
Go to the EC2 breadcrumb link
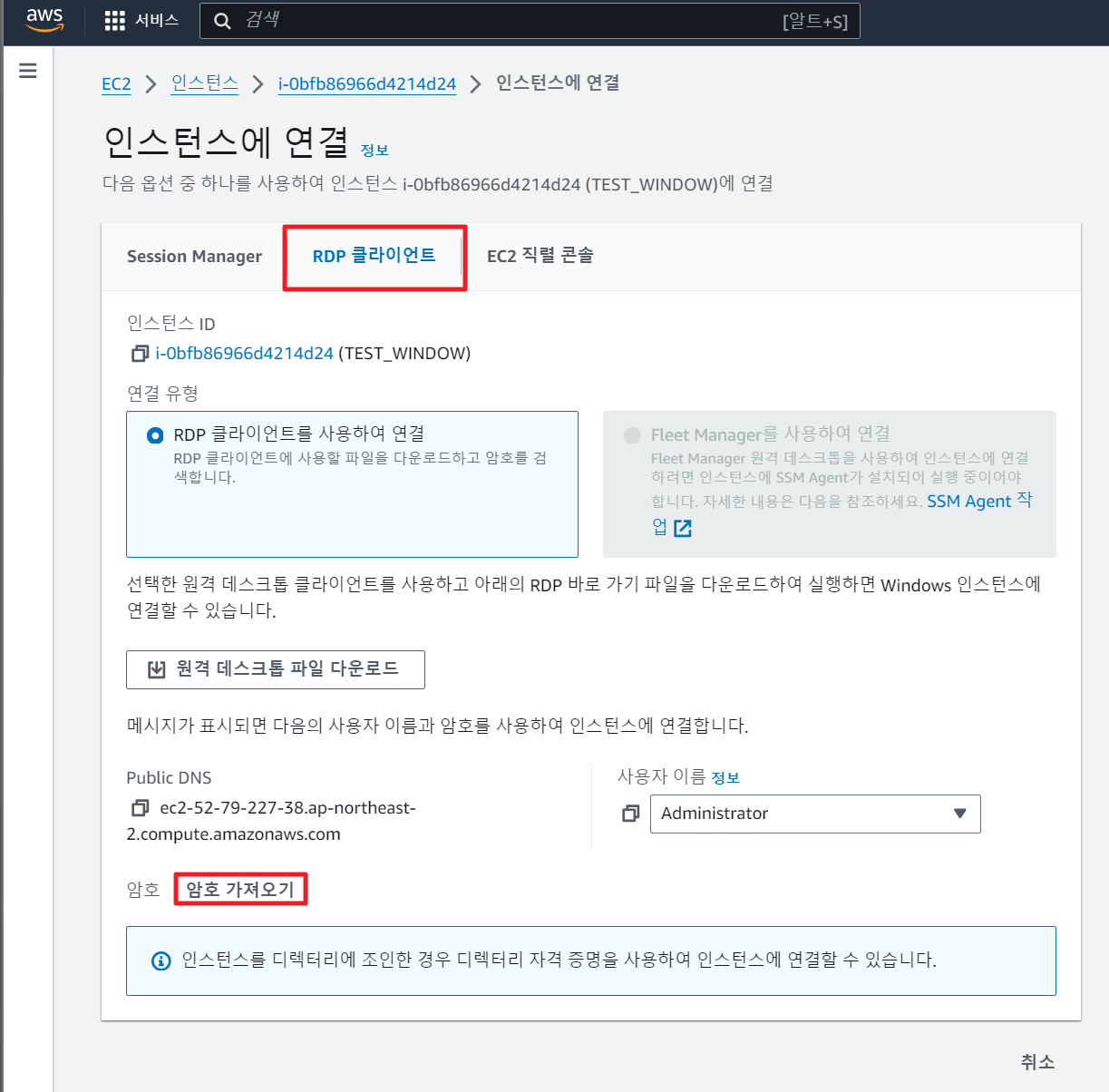point(116,83)
